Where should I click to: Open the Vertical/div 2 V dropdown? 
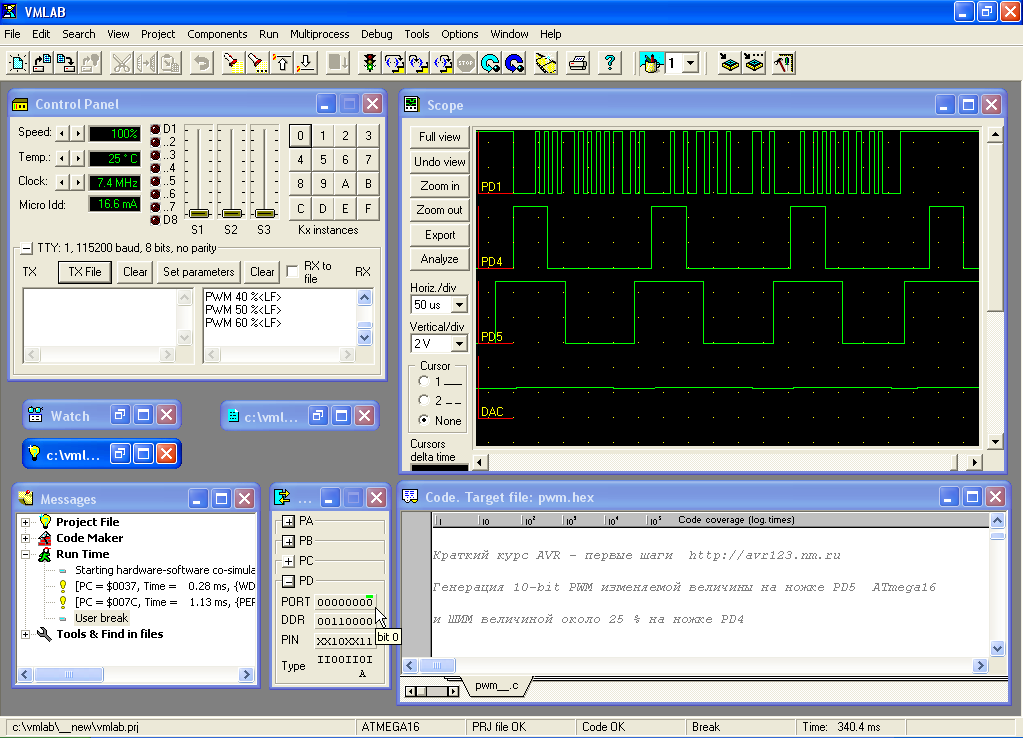click(x=459, y=344)
